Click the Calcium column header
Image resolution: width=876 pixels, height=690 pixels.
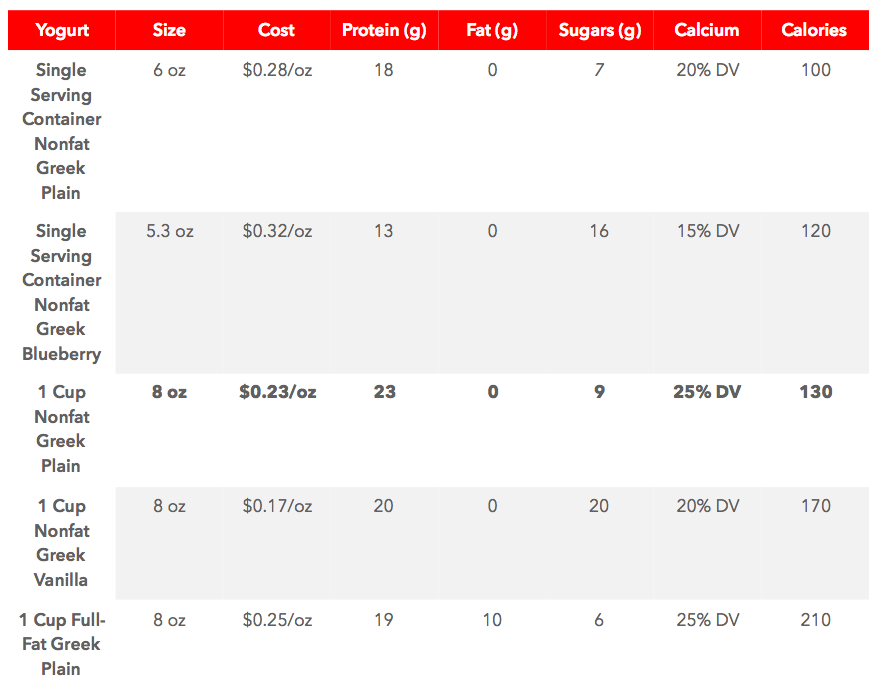coord(707,30)
